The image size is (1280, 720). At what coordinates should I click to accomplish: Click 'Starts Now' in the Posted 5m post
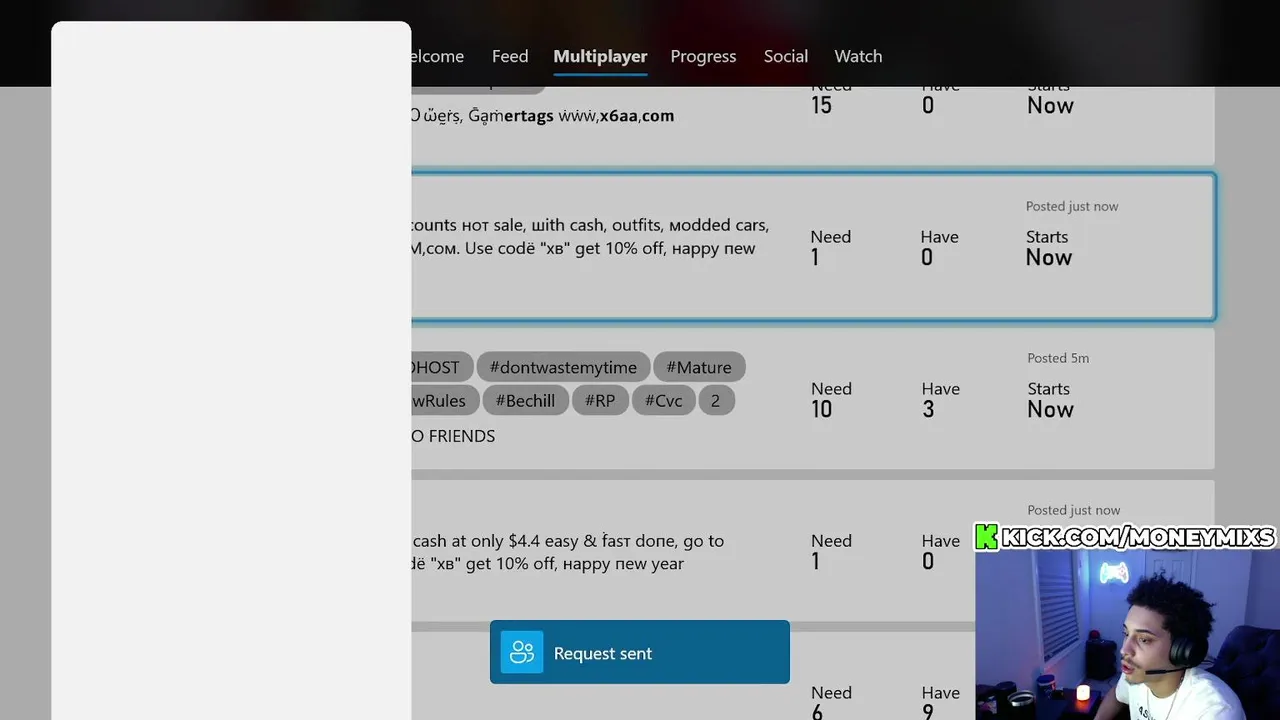(x=1050, y=399)
